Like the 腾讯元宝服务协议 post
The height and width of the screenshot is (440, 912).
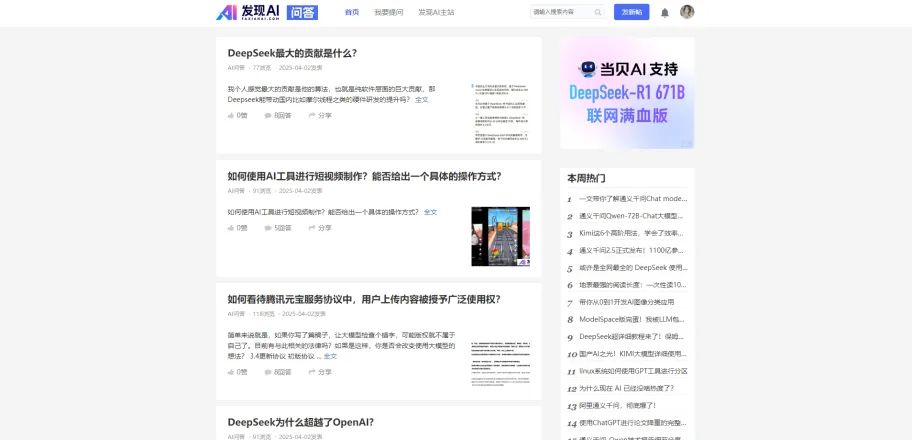[237, 372]
